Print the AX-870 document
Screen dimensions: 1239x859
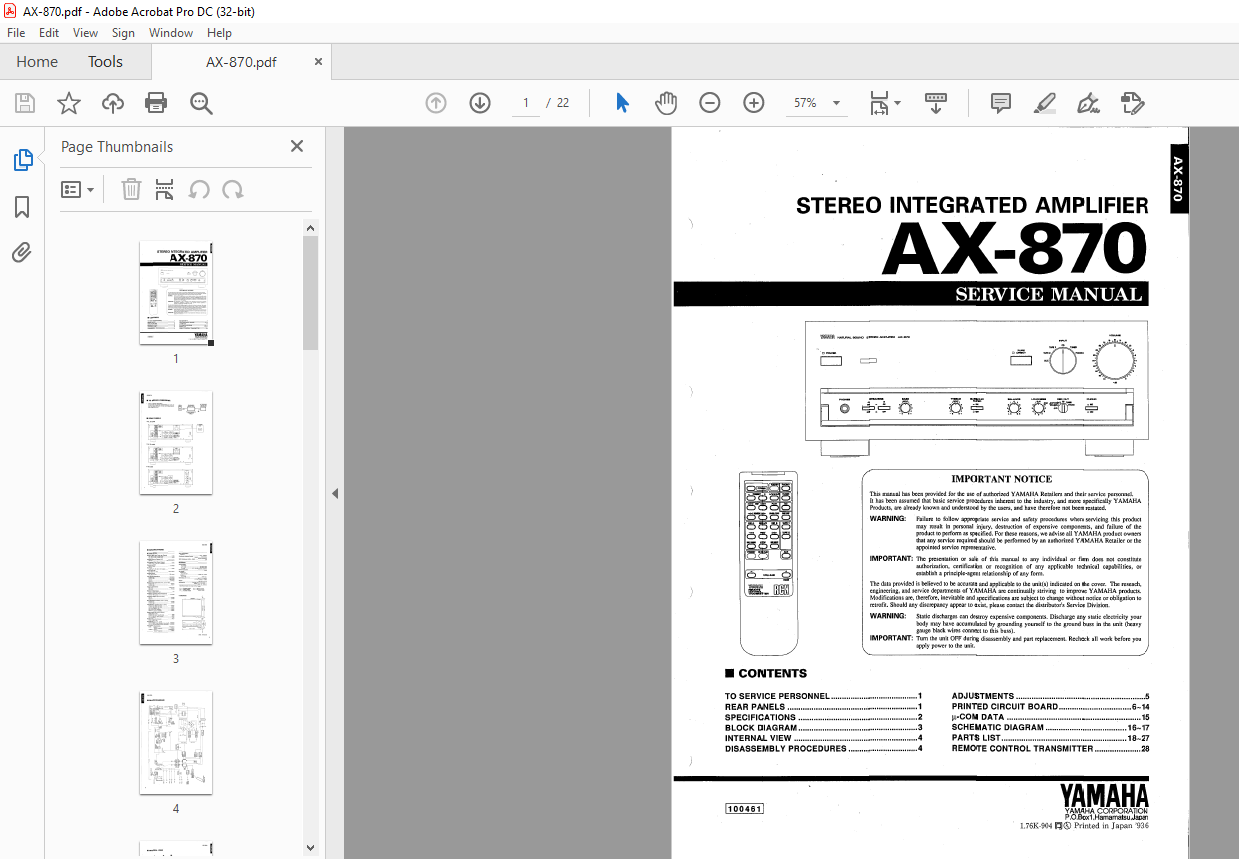(156, 103)
